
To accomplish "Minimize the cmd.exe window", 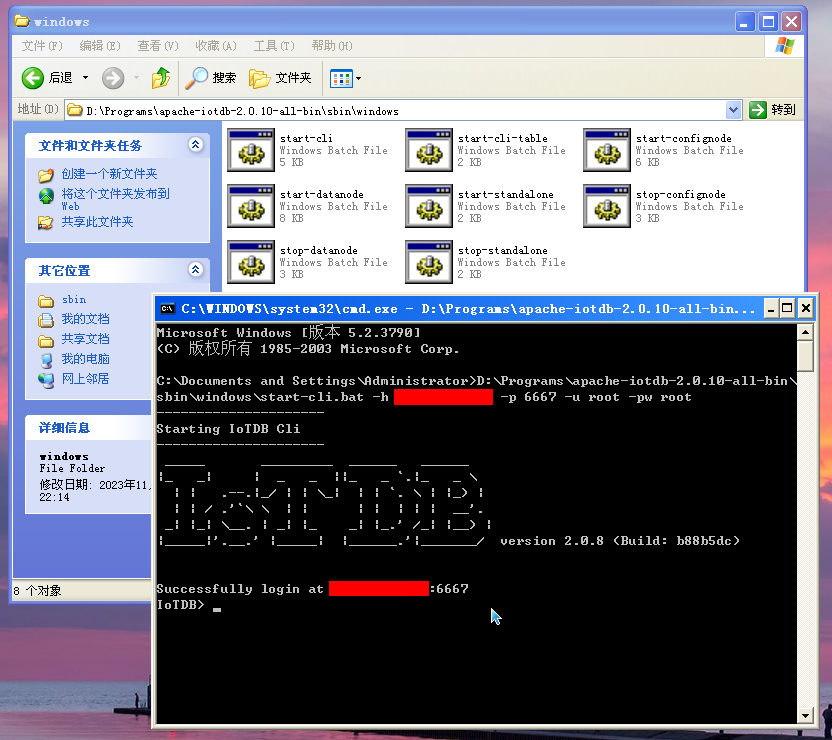I will click(x=770, y=308).
